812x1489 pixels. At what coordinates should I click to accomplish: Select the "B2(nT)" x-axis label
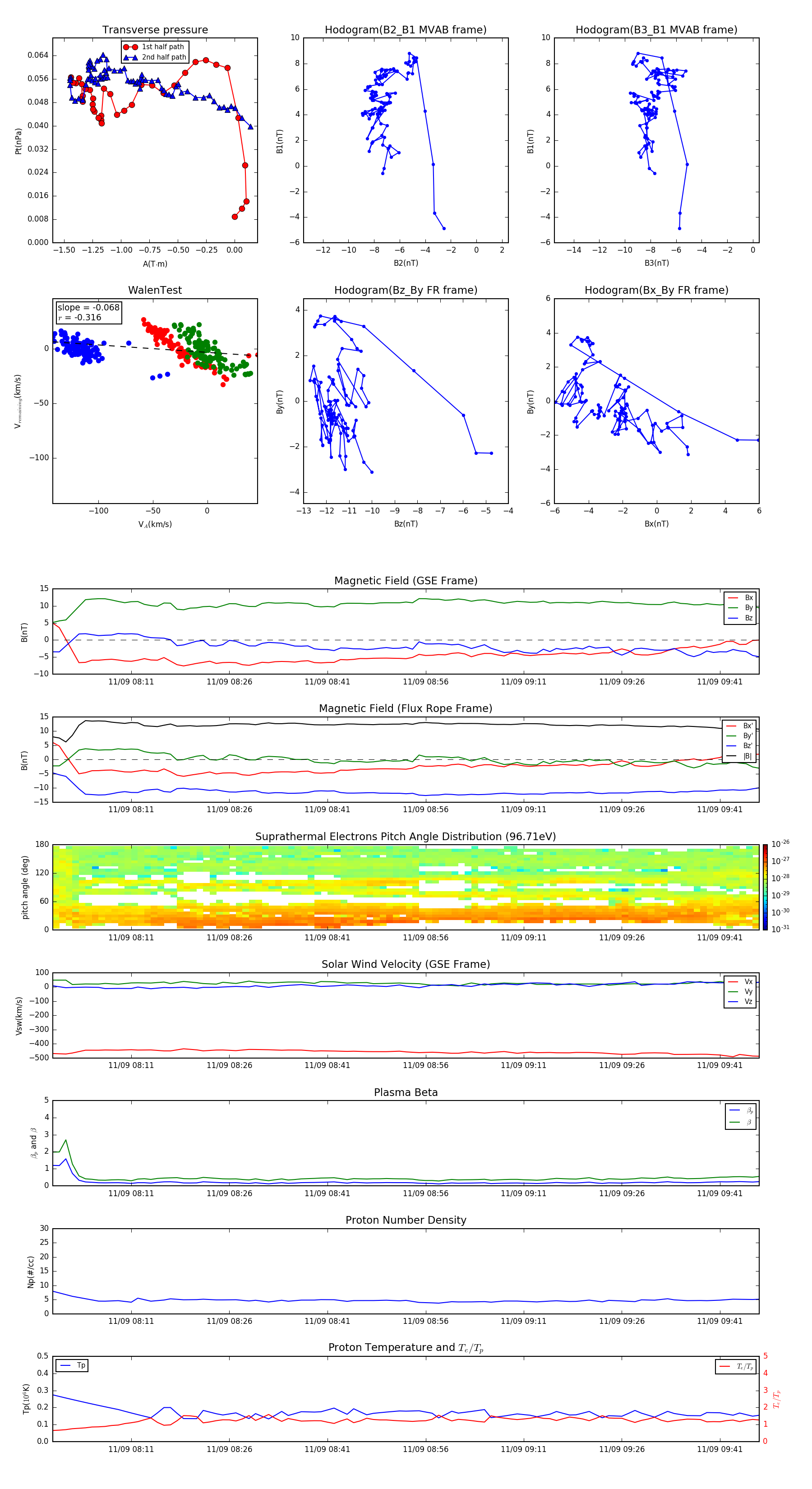point(406,263)
